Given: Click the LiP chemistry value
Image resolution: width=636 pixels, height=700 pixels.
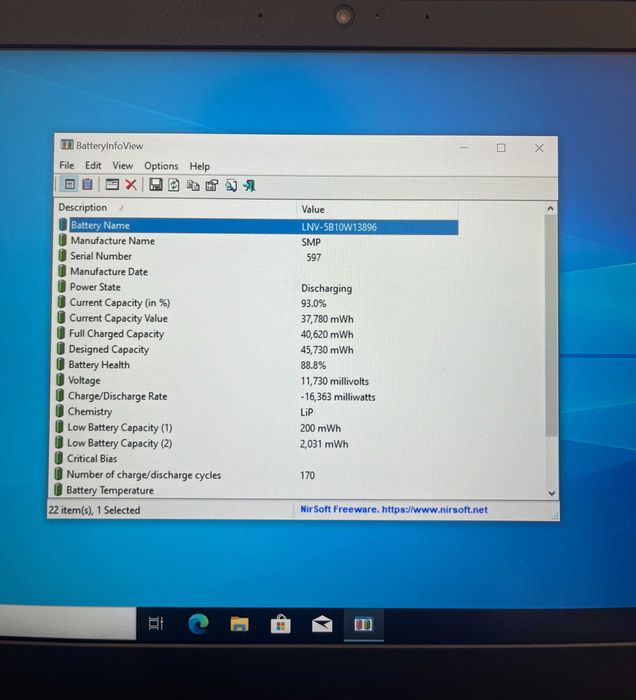Looking at the screenshot, I should click(307, 412).
